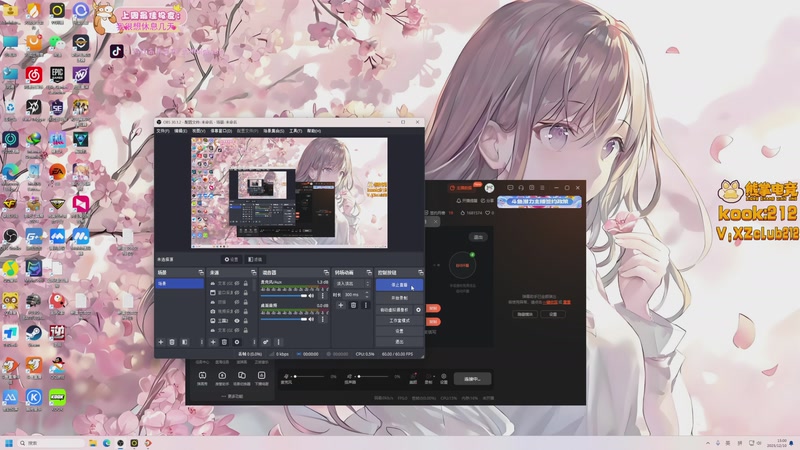Enable 工作室模式 in controls
The image size is (800, 450).
coord(399,320)
